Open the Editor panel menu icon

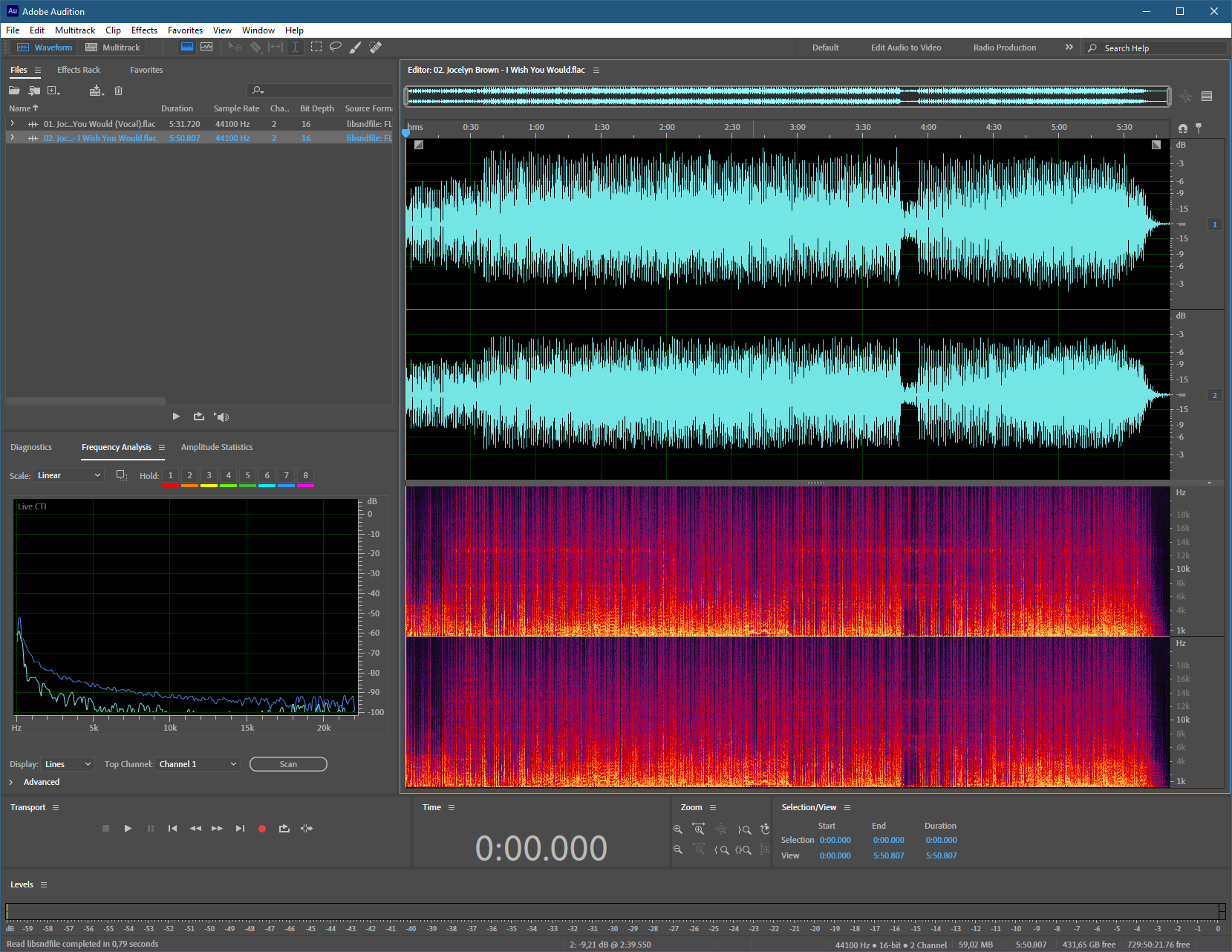point(596,70)
